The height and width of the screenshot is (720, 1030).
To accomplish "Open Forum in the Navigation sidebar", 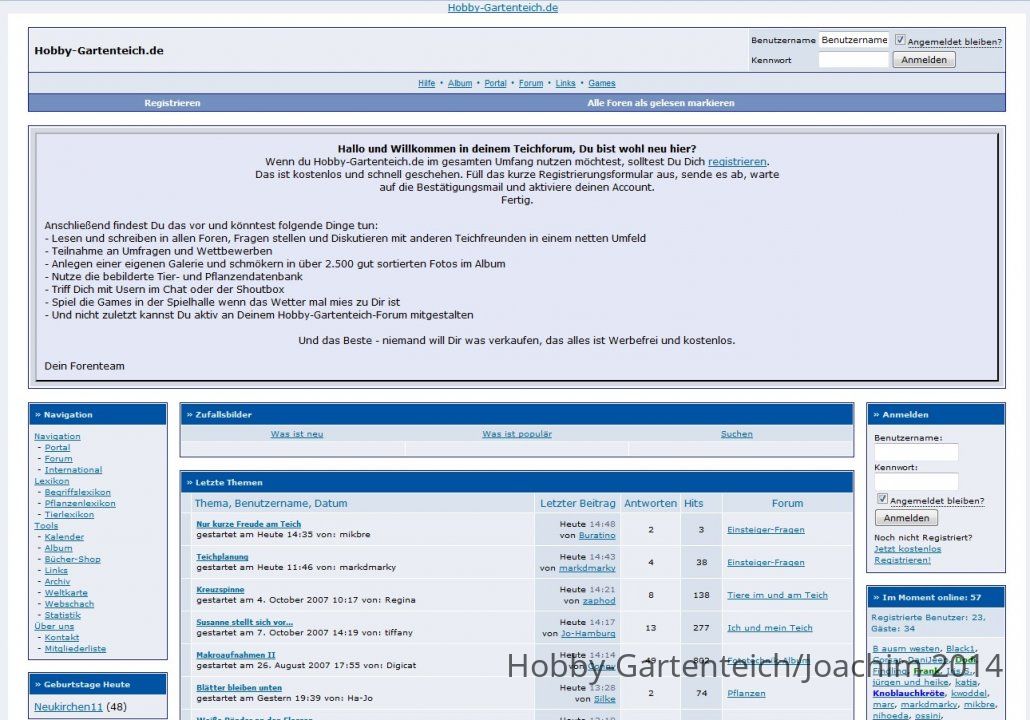I will pyautogui.click(x=58, y=459).
